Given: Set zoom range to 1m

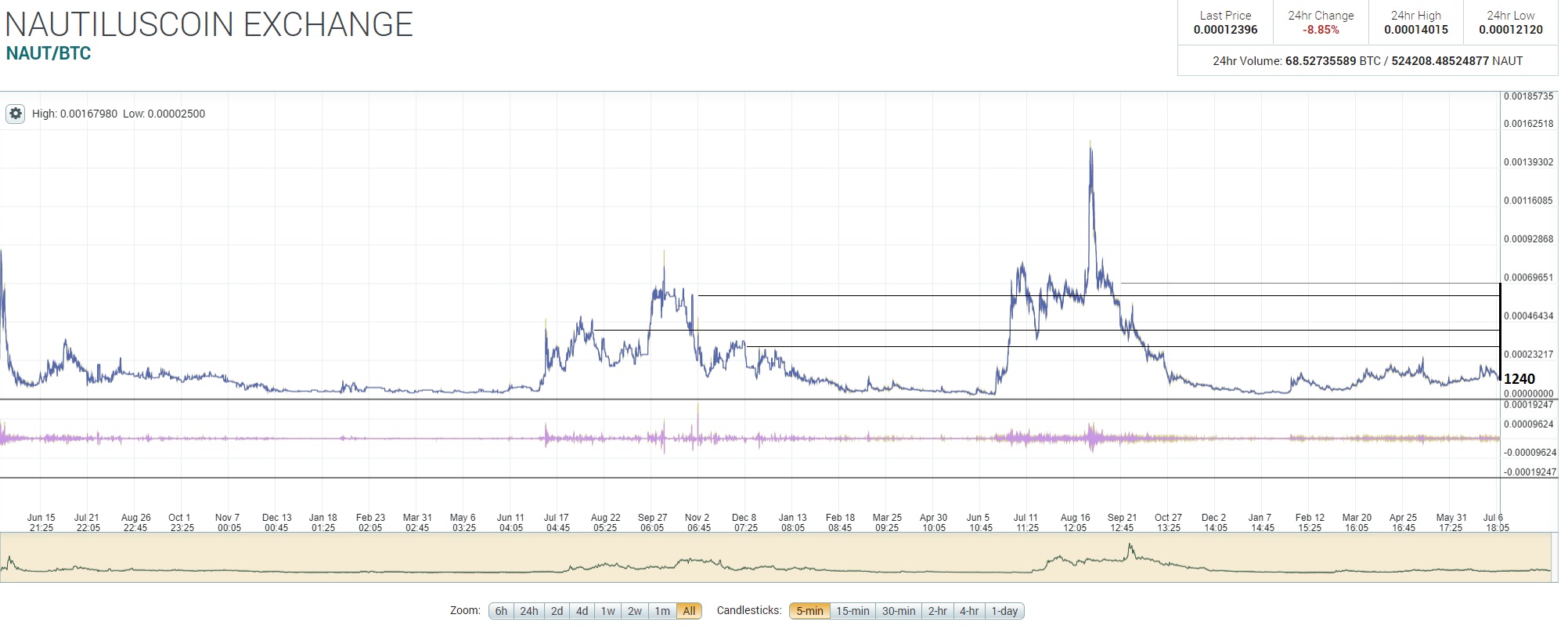Looking at the screenshot, I should (x=662, y=611).
